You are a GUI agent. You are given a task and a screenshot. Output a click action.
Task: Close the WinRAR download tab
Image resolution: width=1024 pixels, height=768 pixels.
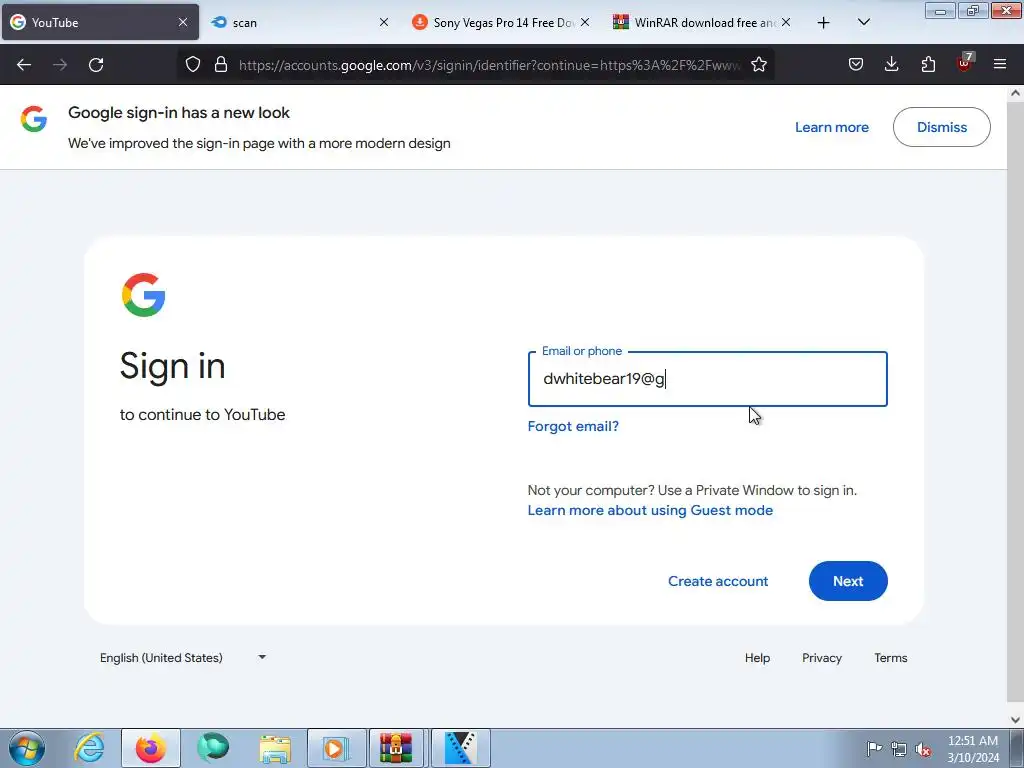tap(786, 22)
